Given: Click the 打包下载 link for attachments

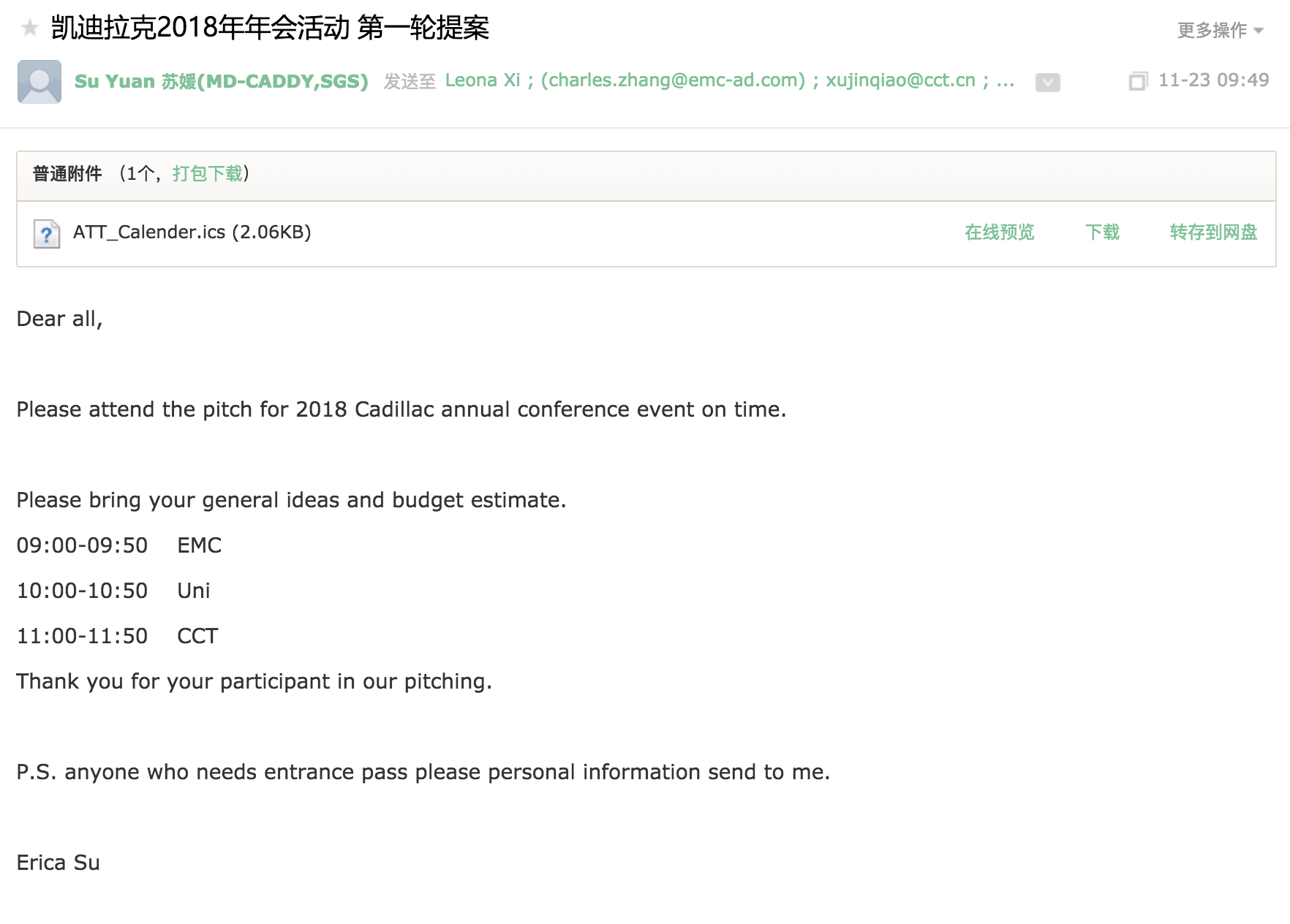Looking at the screenshot, I should (208, 174).
